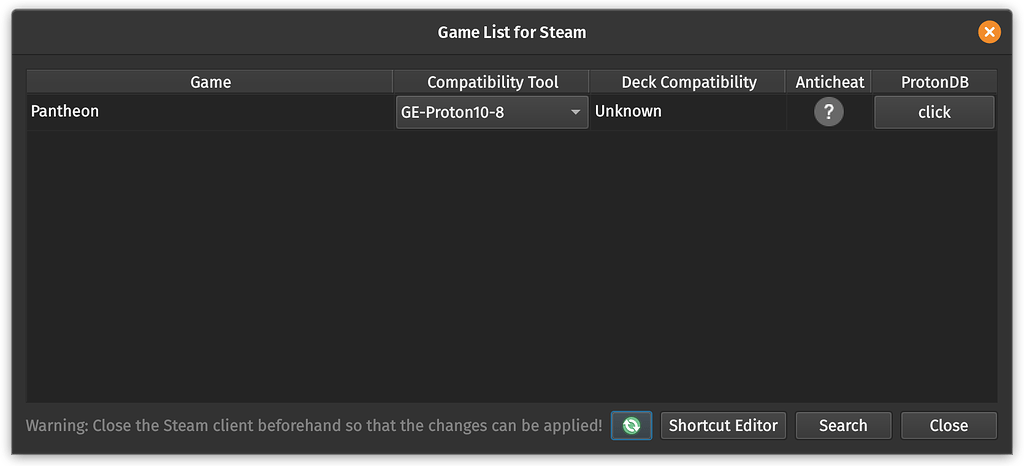Click the arrow on the compatibility combo box
This screenshot has height=466, width=1024.
[x=576, y=112]
